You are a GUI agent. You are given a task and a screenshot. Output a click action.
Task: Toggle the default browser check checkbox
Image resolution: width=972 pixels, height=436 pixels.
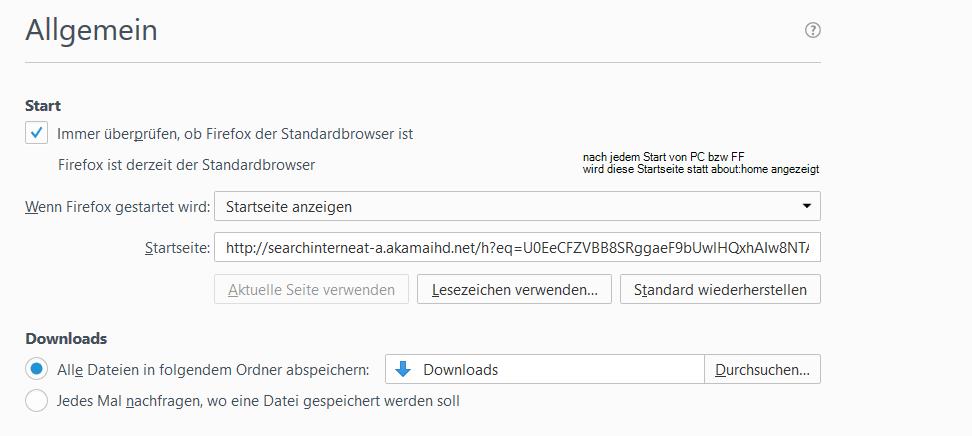pos(36,132)
